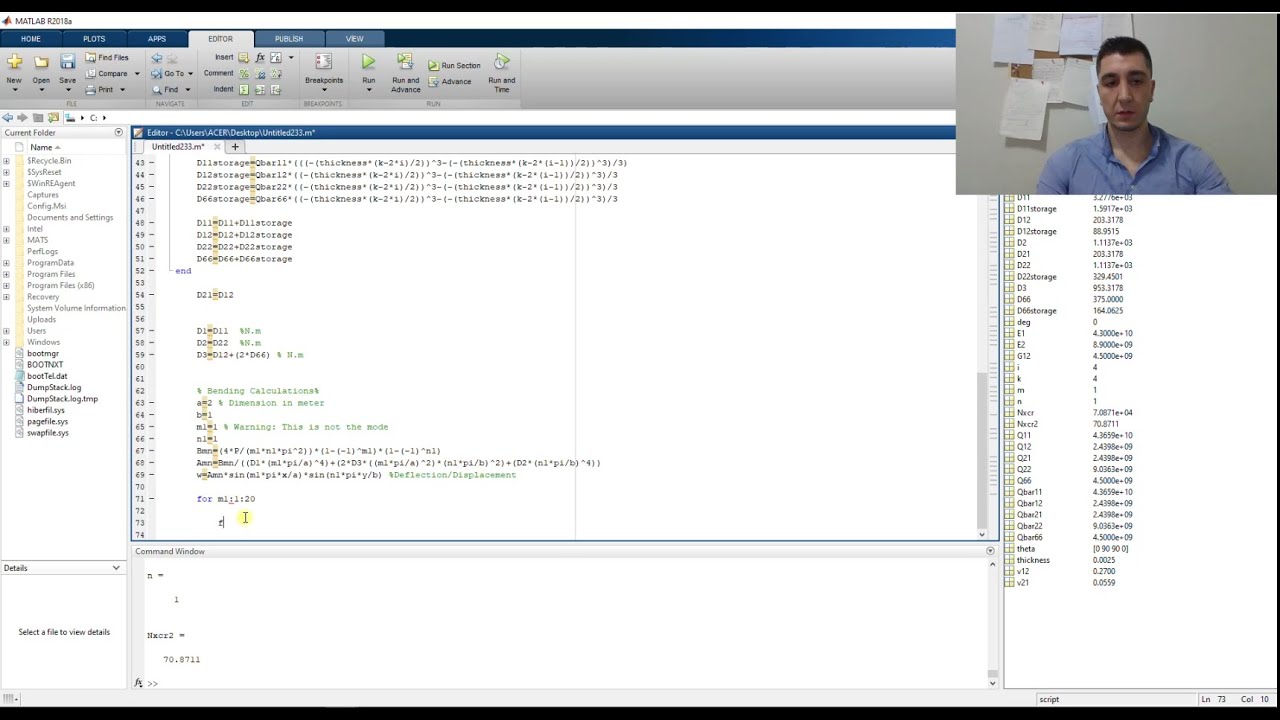Click code line 69 in the editor
Image resolution: width=1280 pixels, height=720 pixels.
tap(356, 475)
